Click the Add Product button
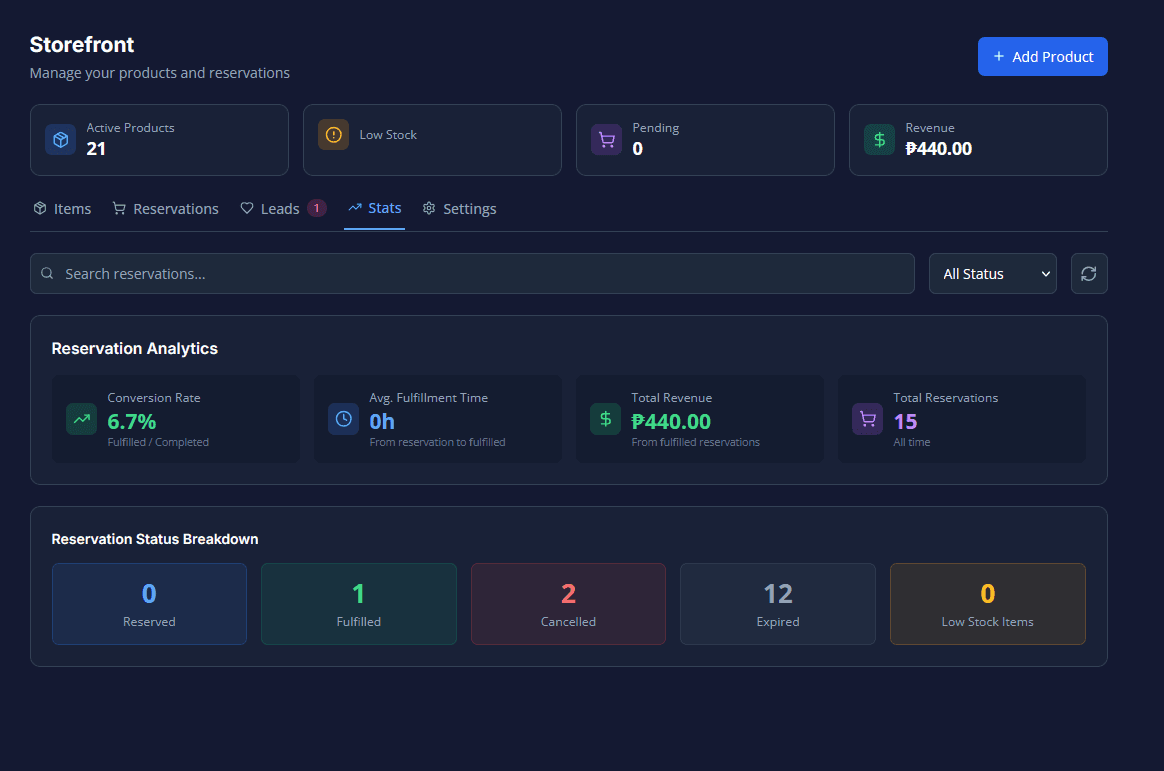Screen dimensions: 1164x771 click(x=1042, y=56)
